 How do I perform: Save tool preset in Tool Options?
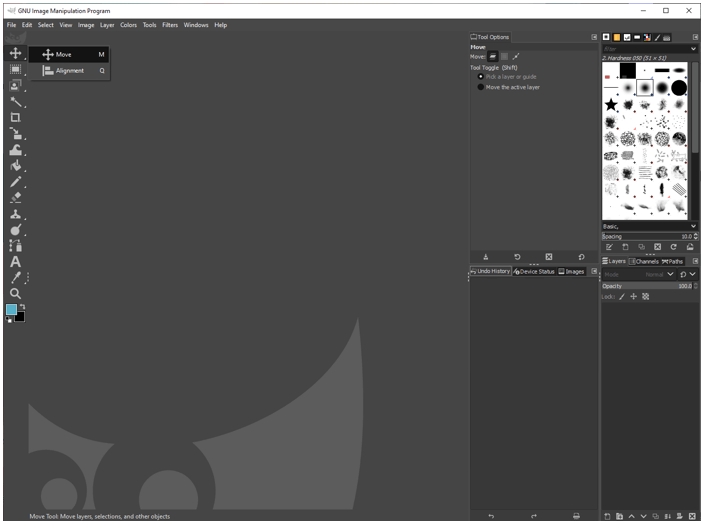coord(485,257)
